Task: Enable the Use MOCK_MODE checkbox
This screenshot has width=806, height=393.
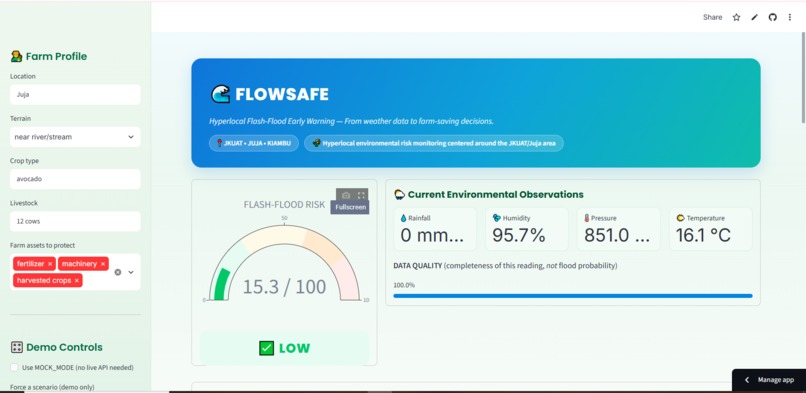Action: click(14, 368)
